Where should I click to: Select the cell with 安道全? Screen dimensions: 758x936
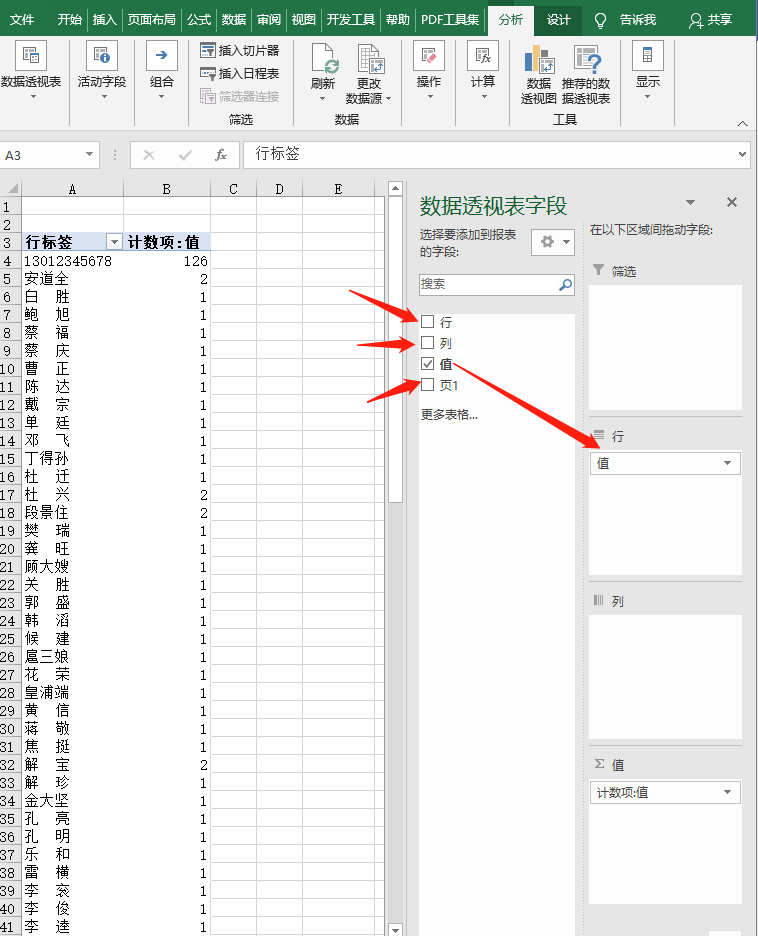(x=72, y=279)
